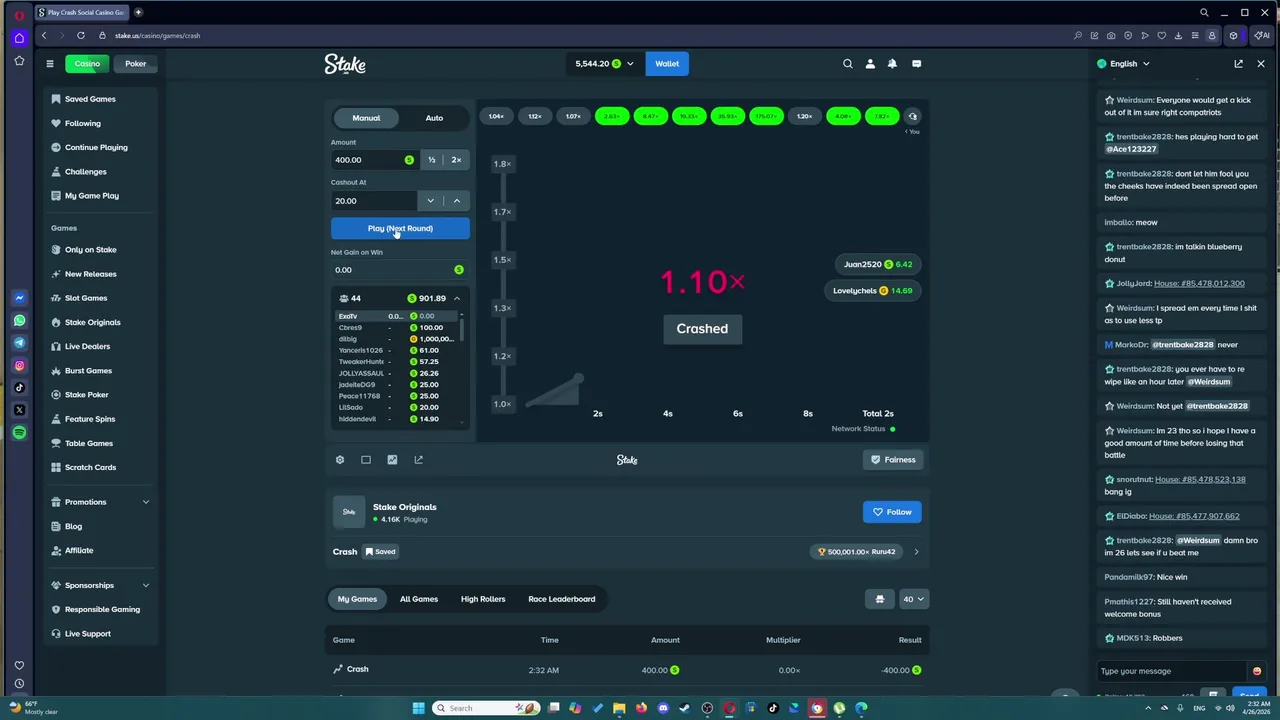
Task: Open the search icon in Stake header
Action: coord(847,64)
